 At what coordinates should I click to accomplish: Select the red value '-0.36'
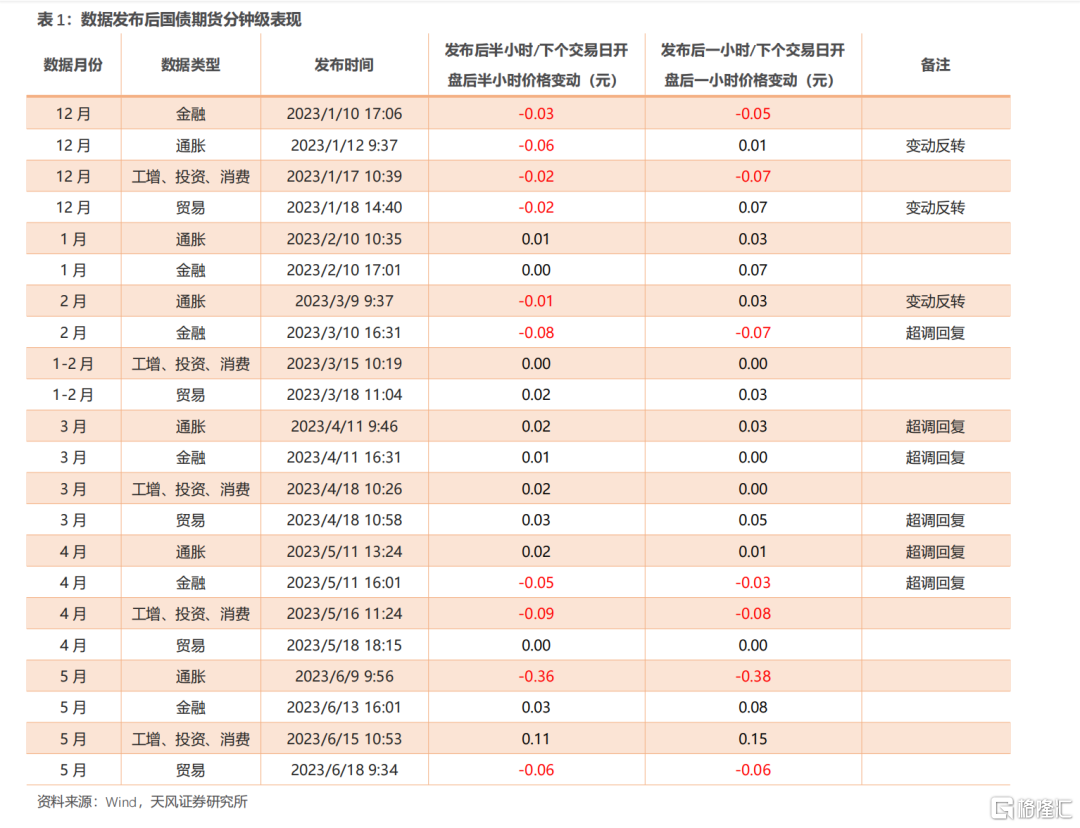(536, 676)
